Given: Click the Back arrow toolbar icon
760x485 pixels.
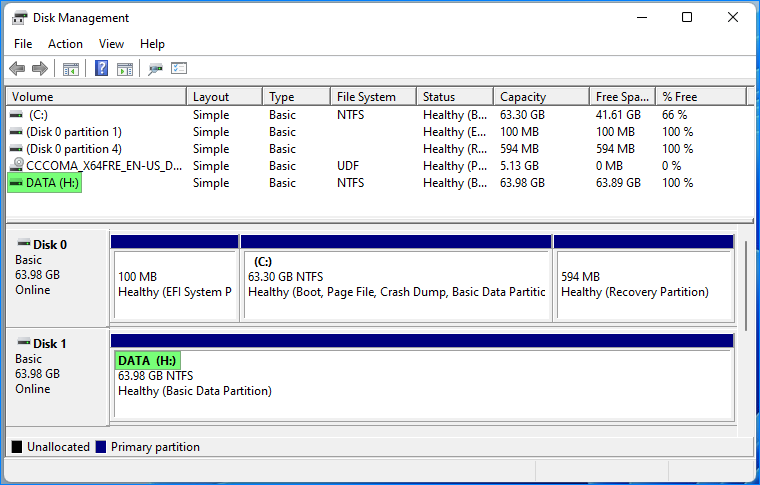Looking at the screenshot, I should (x=17, y=69).
